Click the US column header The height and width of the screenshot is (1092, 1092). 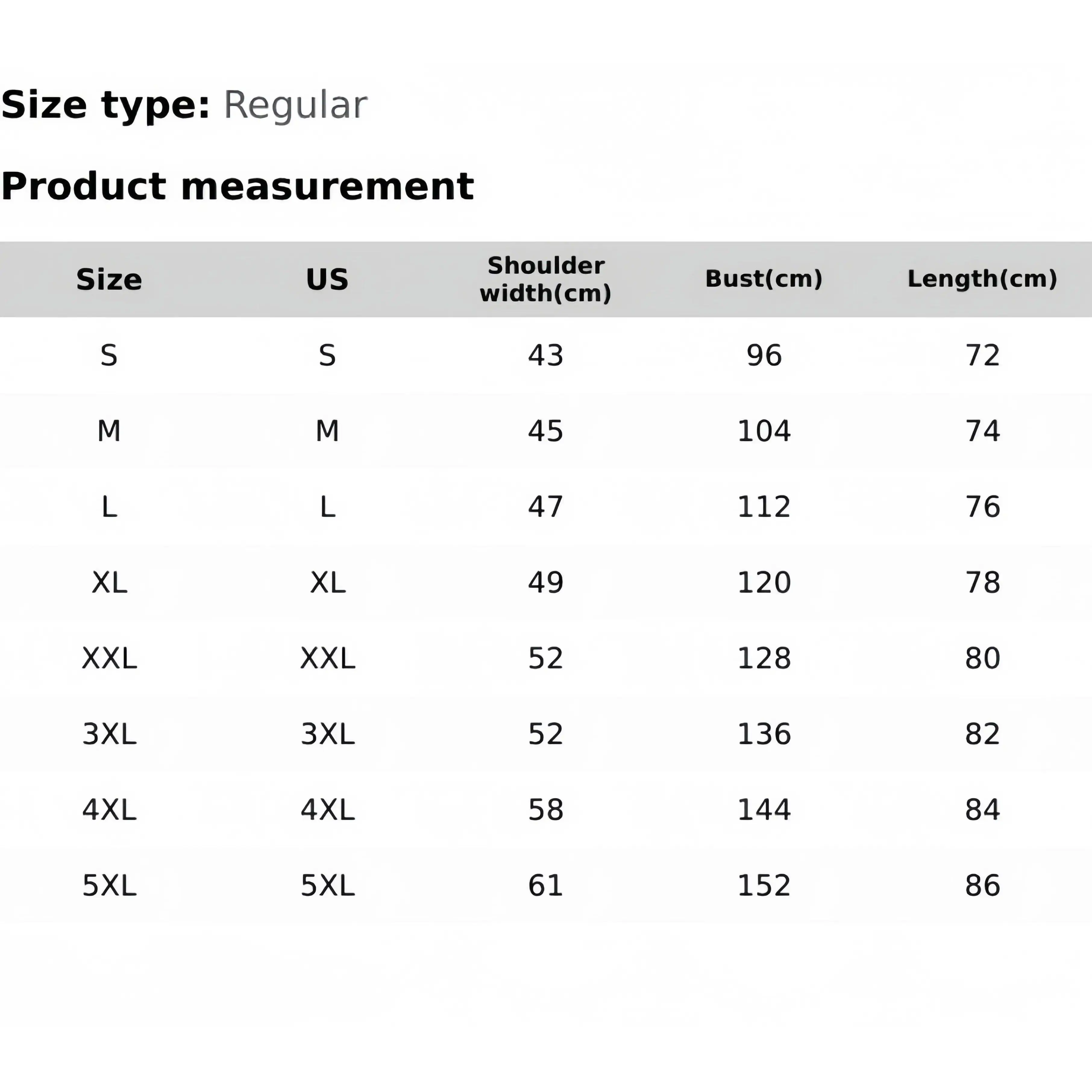(x=327, y=279)
